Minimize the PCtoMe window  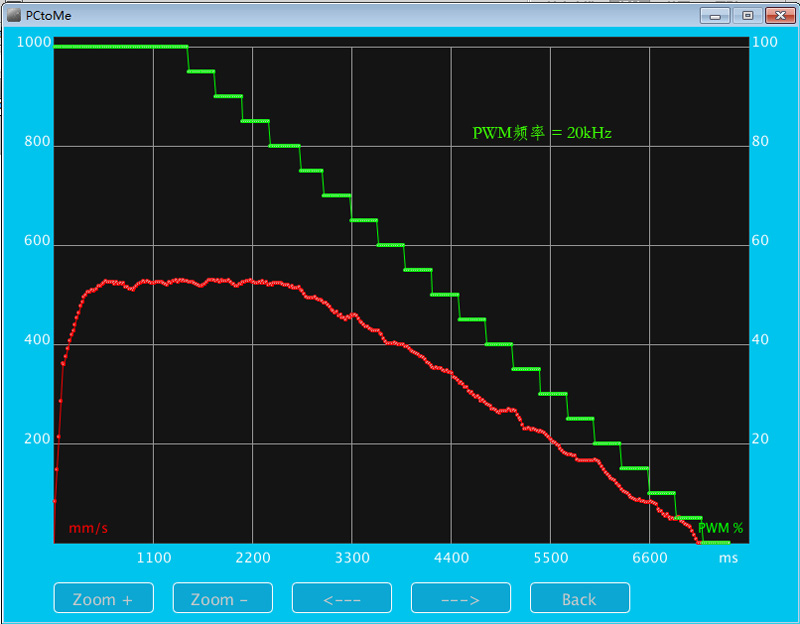tap(715, 16)
